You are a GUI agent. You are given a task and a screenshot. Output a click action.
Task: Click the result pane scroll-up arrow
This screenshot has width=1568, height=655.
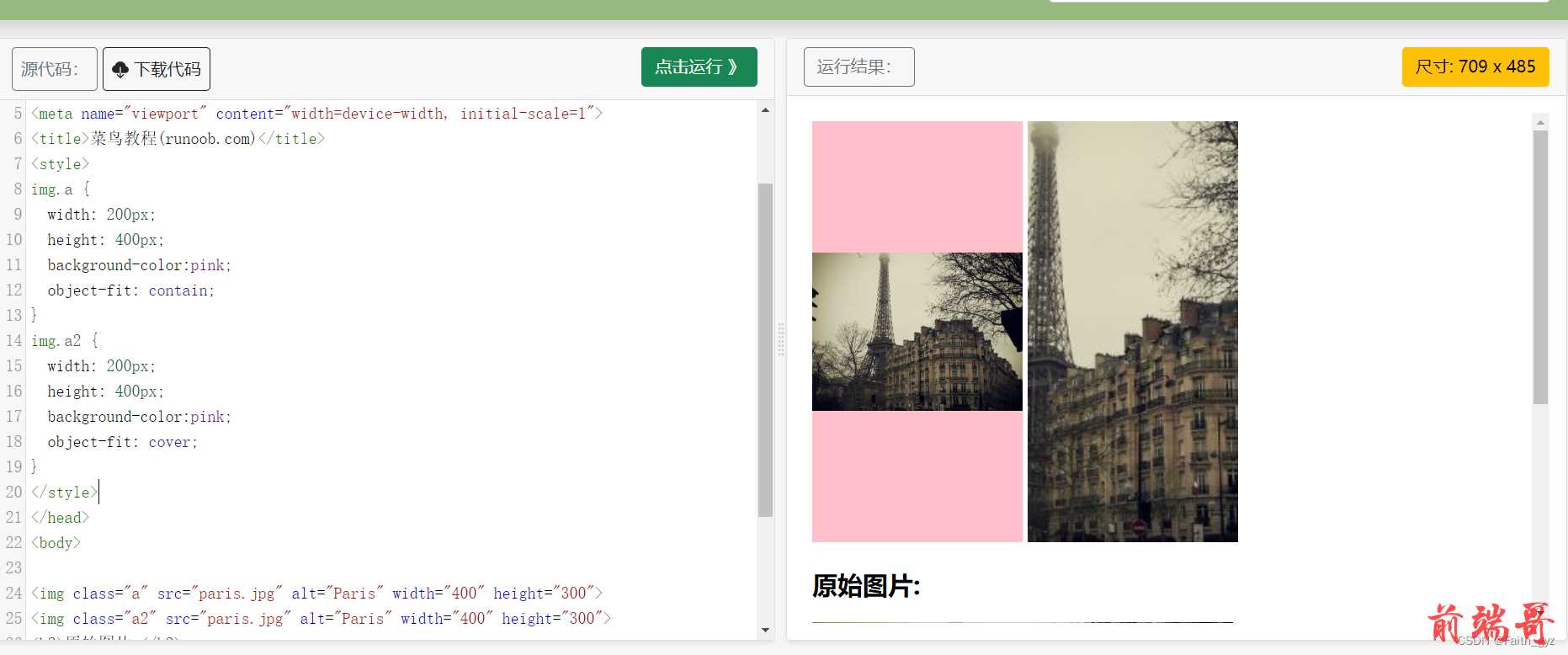pyautogui.click(x=1540, y=122)
